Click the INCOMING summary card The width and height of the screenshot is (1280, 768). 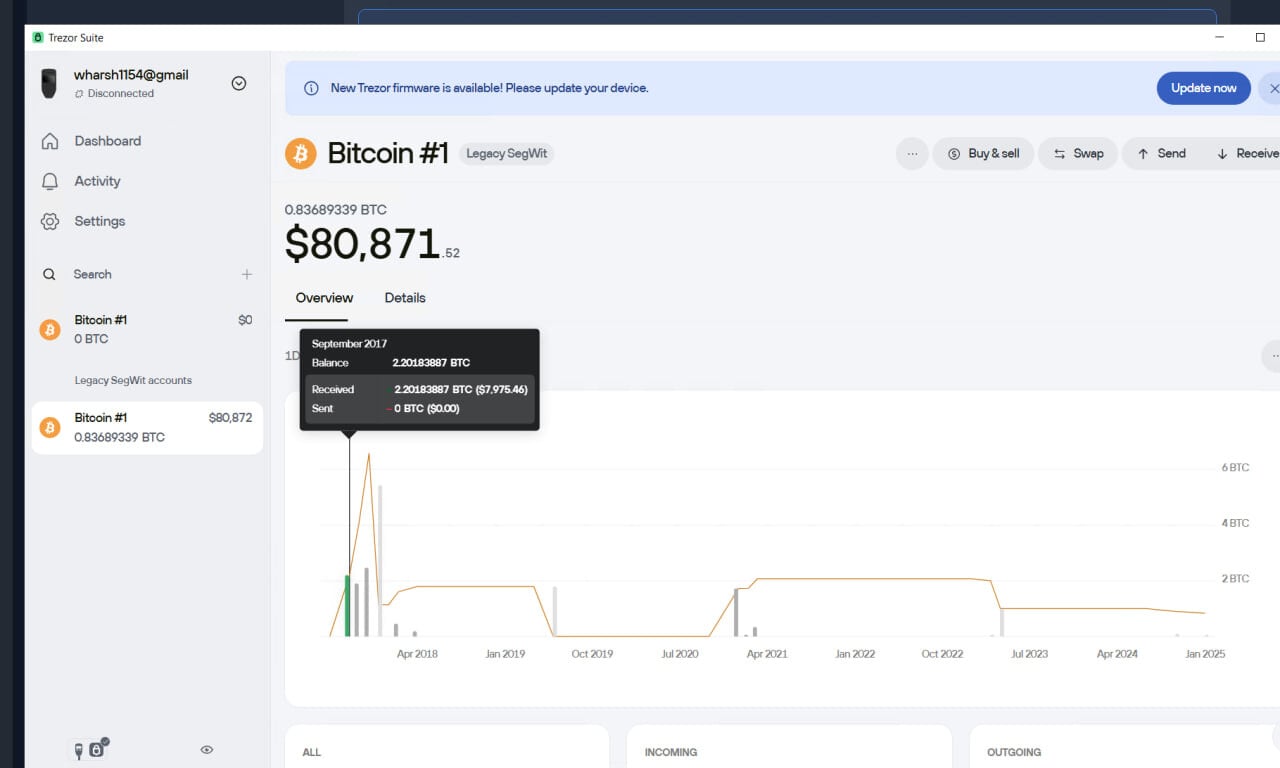tap(789, 746)
